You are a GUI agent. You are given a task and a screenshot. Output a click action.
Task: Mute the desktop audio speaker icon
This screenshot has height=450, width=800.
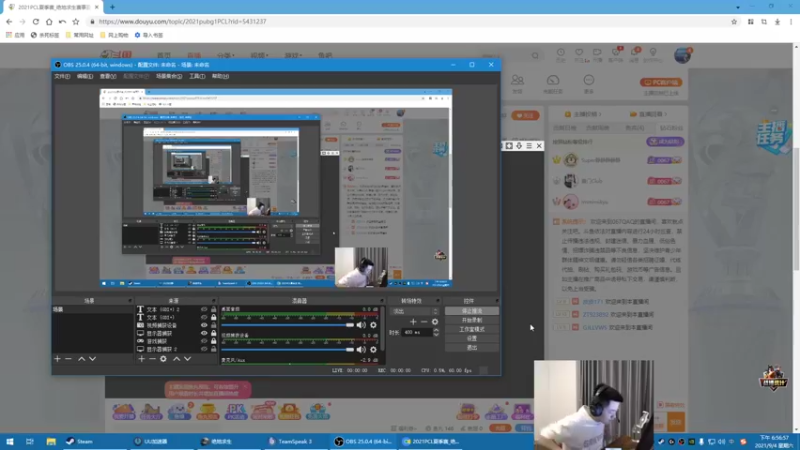click(x=361, y=325)
